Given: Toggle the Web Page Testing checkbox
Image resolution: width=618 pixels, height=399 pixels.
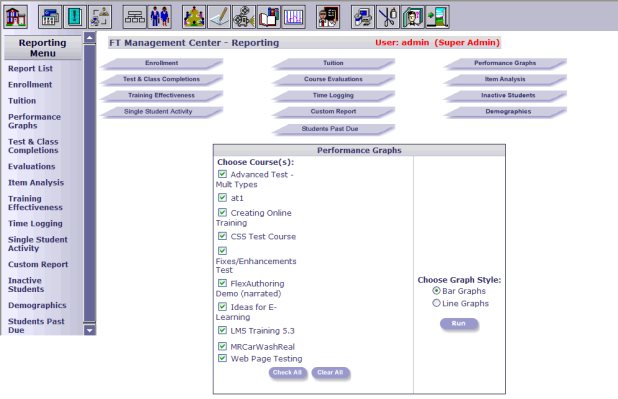Looking at the screenshot, I should [x=222, y=358].
